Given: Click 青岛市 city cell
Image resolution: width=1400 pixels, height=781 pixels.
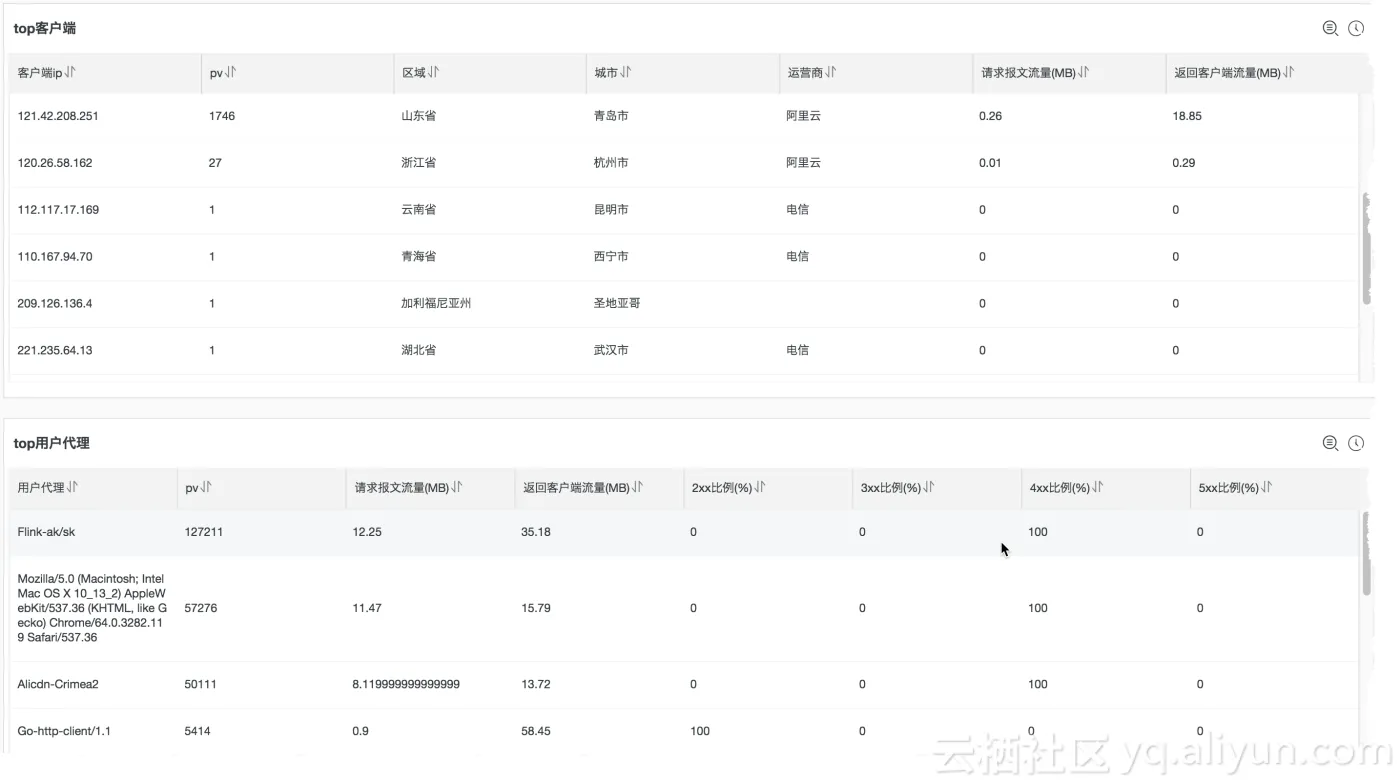Looking at the screenshot, I should click(611, 116).
